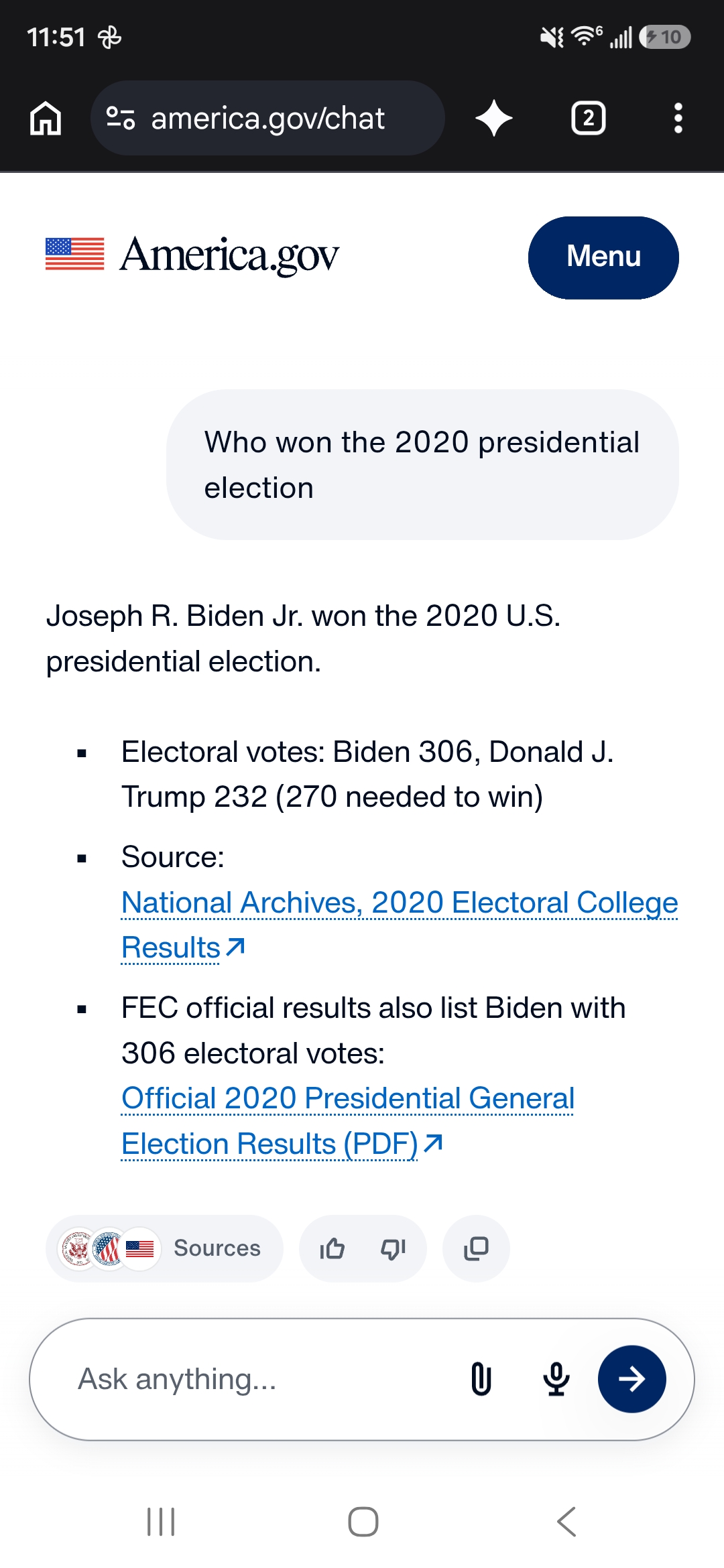
Task: Open site settings icon in address bar
Action: pyautogui.click(x=121, y=118)
